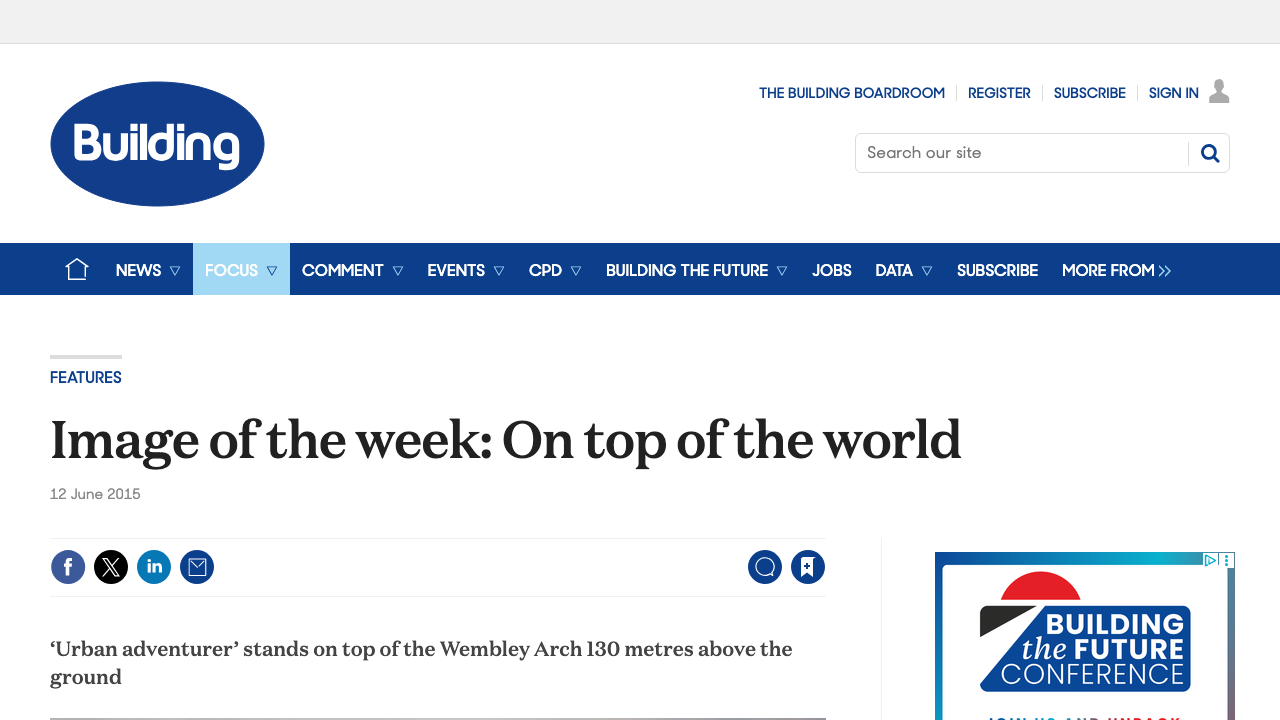Viewport: 1280px width, 720px height.
Task: Share the article on Facebook
Action: (x=67, y=566)
